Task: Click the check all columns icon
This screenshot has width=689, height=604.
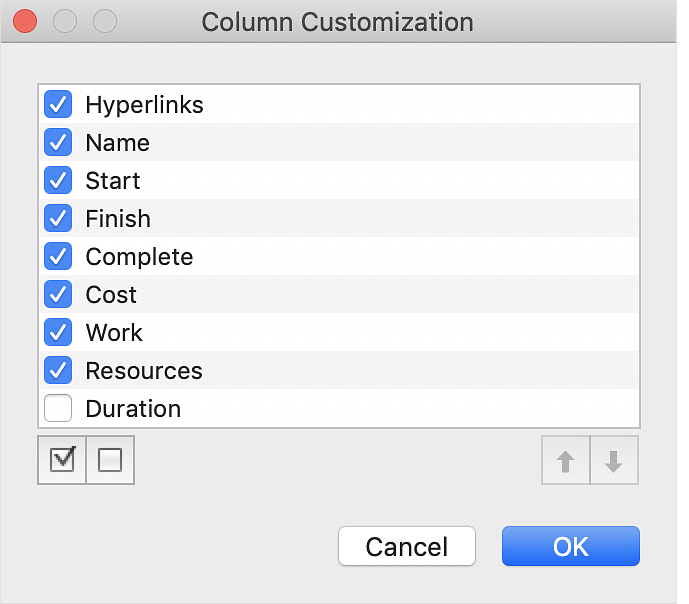Action: click(62, 460)
